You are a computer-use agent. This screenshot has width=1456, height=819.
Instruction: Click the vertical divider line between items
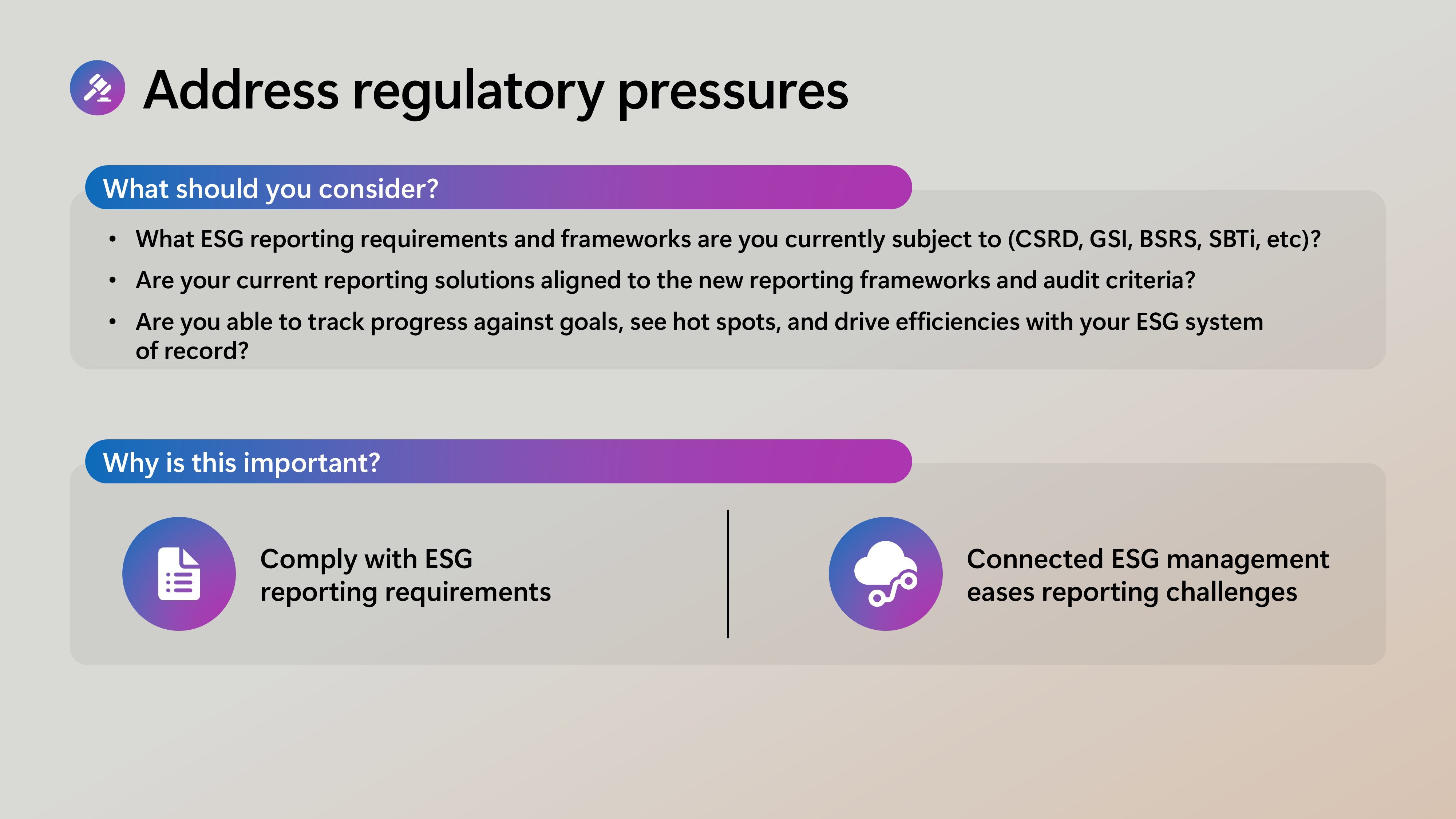(x=727, y=574)
